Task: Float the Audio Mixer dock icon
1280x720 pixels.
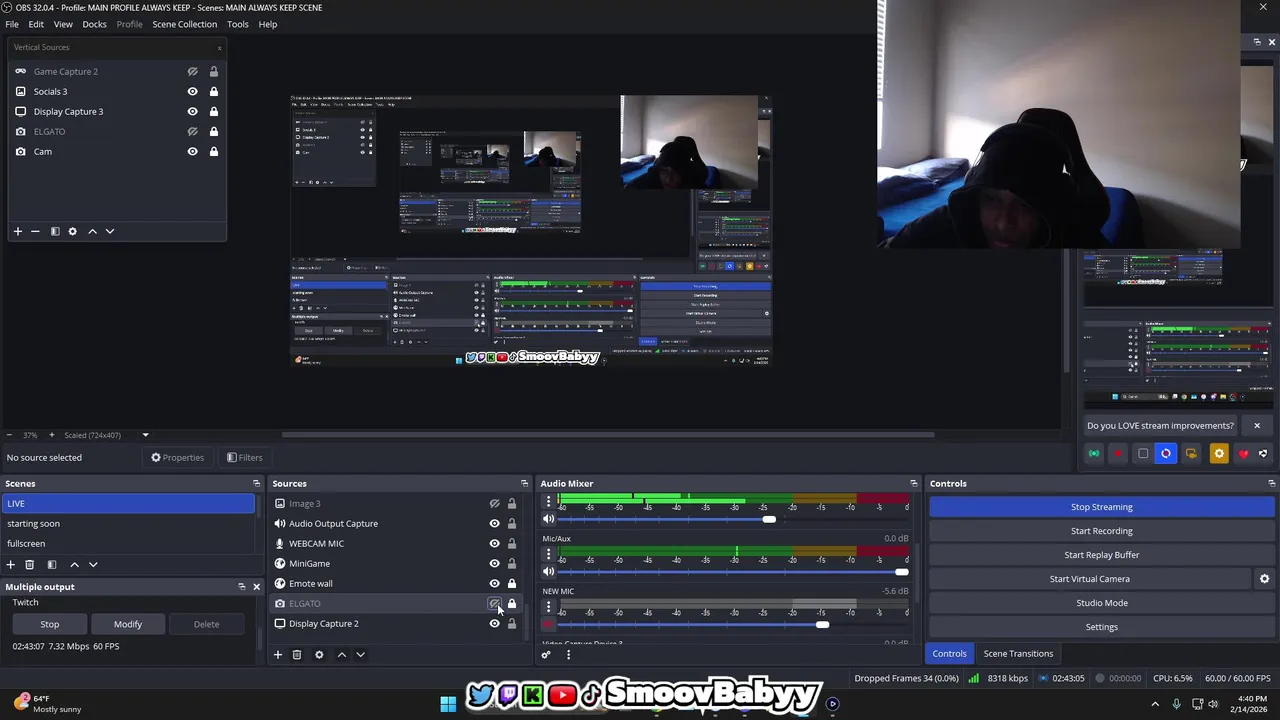Action: [913, 484]
